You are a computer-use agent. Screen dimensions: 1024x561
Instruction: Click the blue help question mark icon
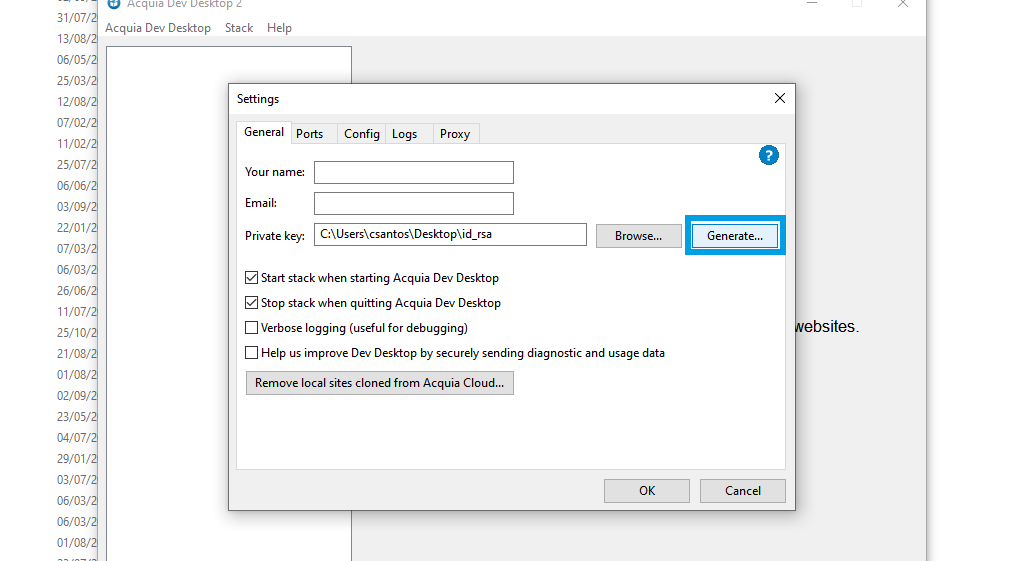coord(768,155)
